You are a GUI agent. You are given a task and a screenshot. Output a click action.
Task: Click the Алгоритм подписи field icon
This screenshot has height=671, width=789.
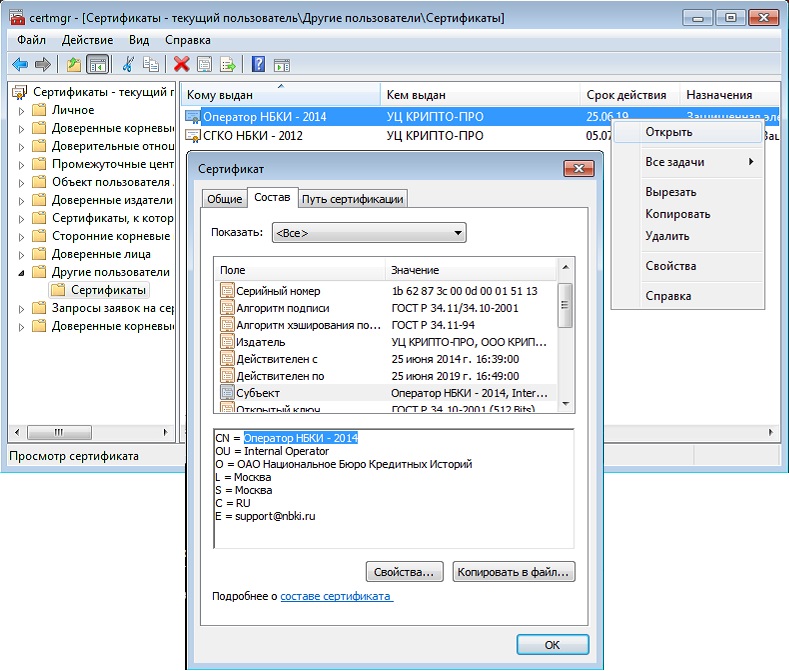pos(227,308)
